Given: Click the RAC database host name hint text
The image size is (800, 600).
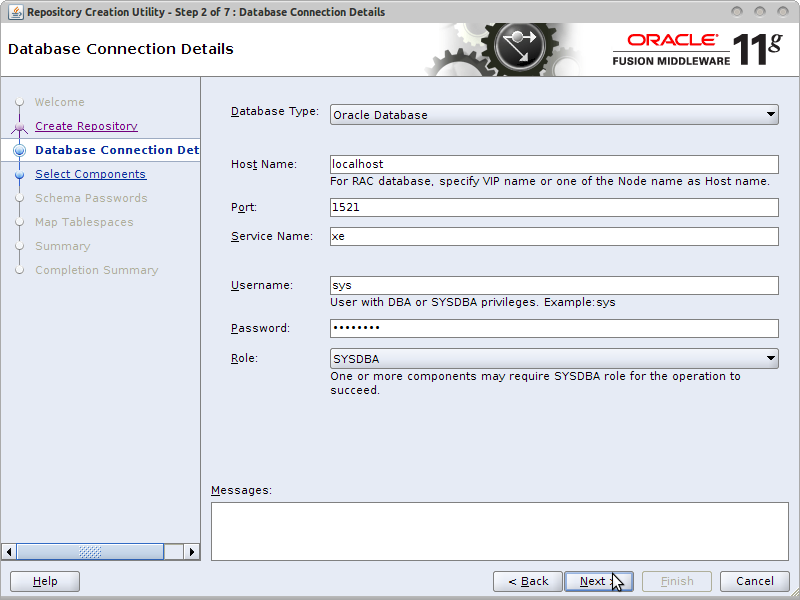Looking at the screenshot, I should 550,181.
